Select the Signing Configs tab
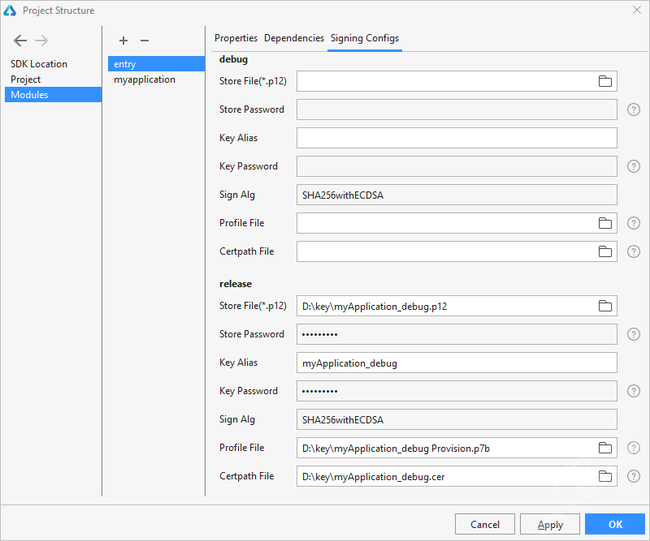 pyautogui.click(x=364, y=38)
